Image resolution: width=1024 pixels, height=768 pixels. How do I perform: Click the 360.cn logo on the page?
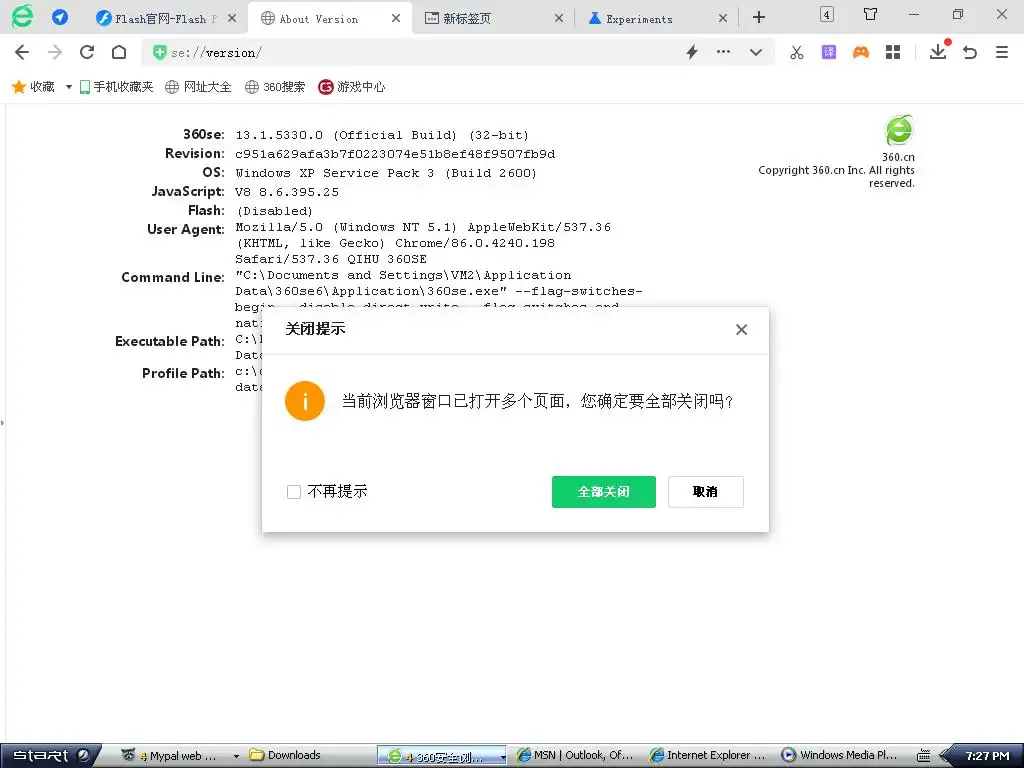coord(899,130)
